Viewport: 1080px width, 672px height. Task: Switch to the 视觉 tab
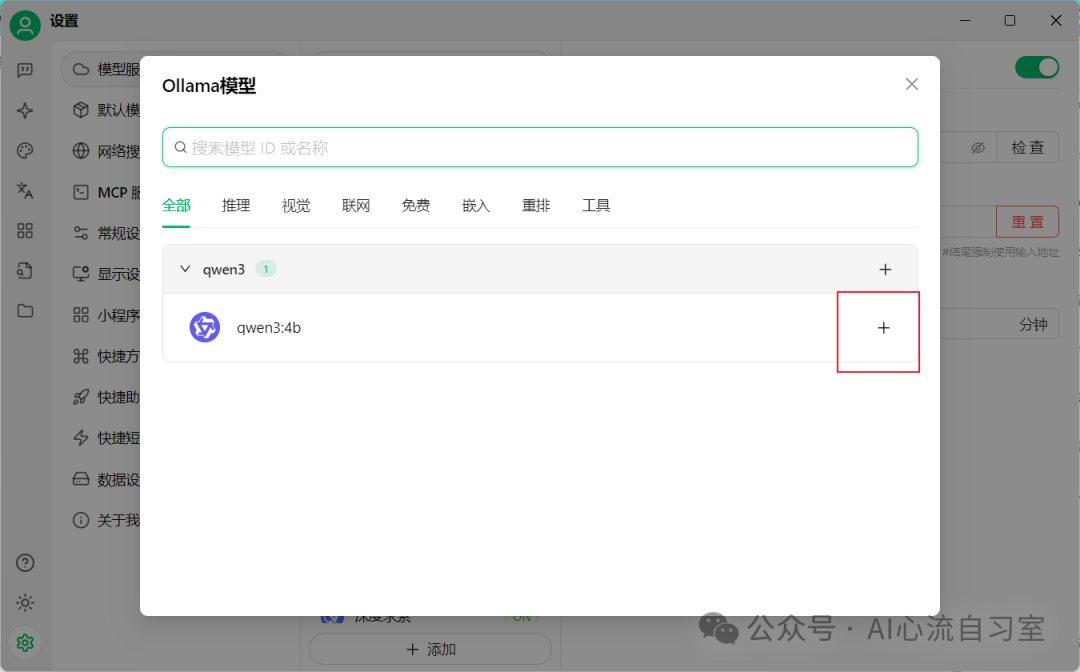pyautogui.click(x=296, y=205)
